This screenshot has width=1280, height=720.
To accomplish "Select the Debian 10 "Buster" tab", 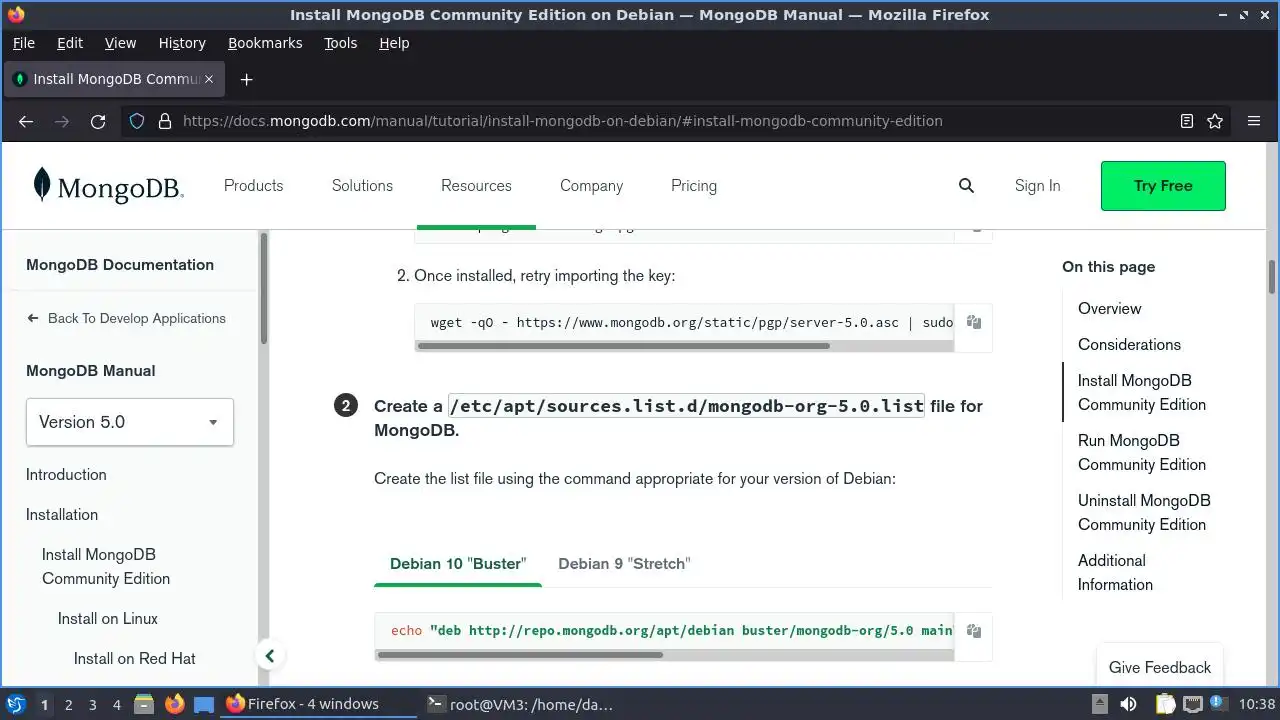I will pyautogui.click(x=458, y=564).
